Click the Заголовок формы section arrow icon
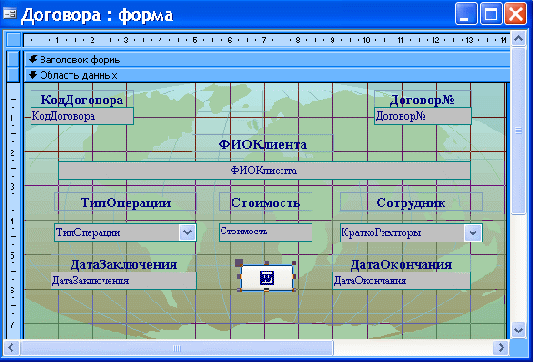Viewport: 534px width, 363px height. (x=33, y=60)
